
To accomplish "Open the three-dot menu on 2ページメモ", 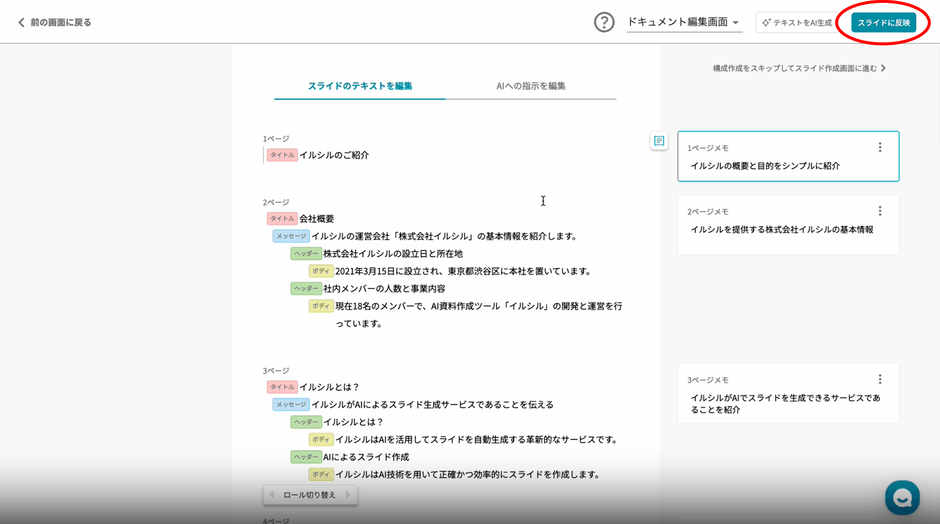I will click(x=880, y=211).
